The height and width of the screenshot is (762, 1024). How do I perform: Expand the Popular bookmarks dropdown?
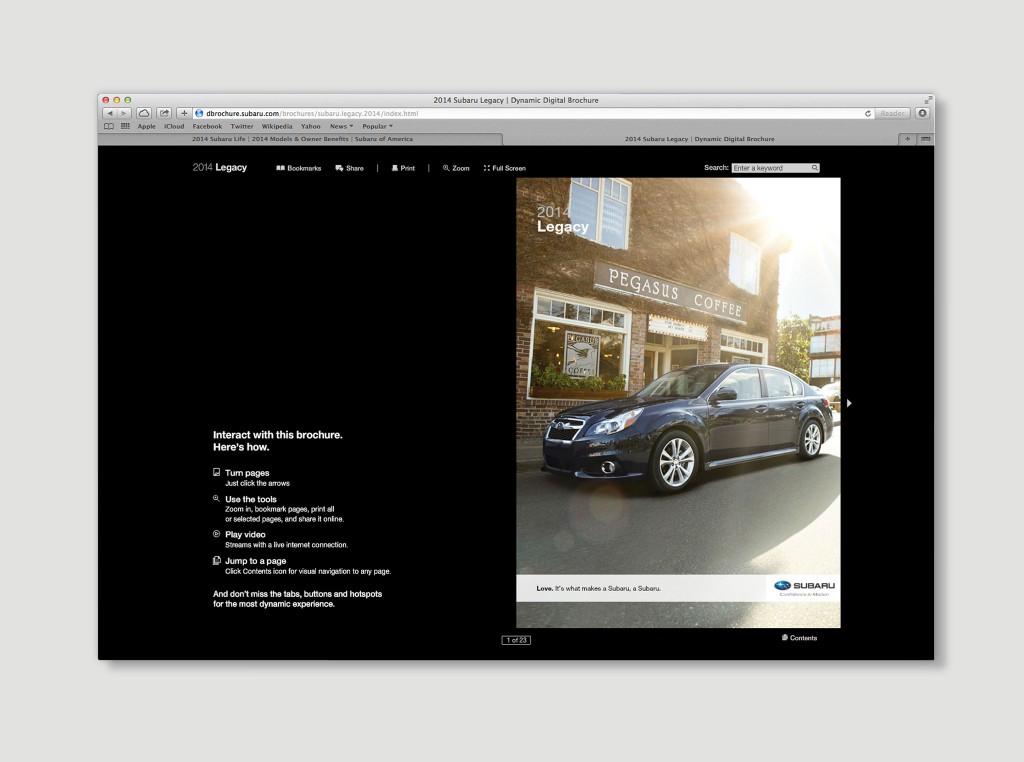pos(377,127)
